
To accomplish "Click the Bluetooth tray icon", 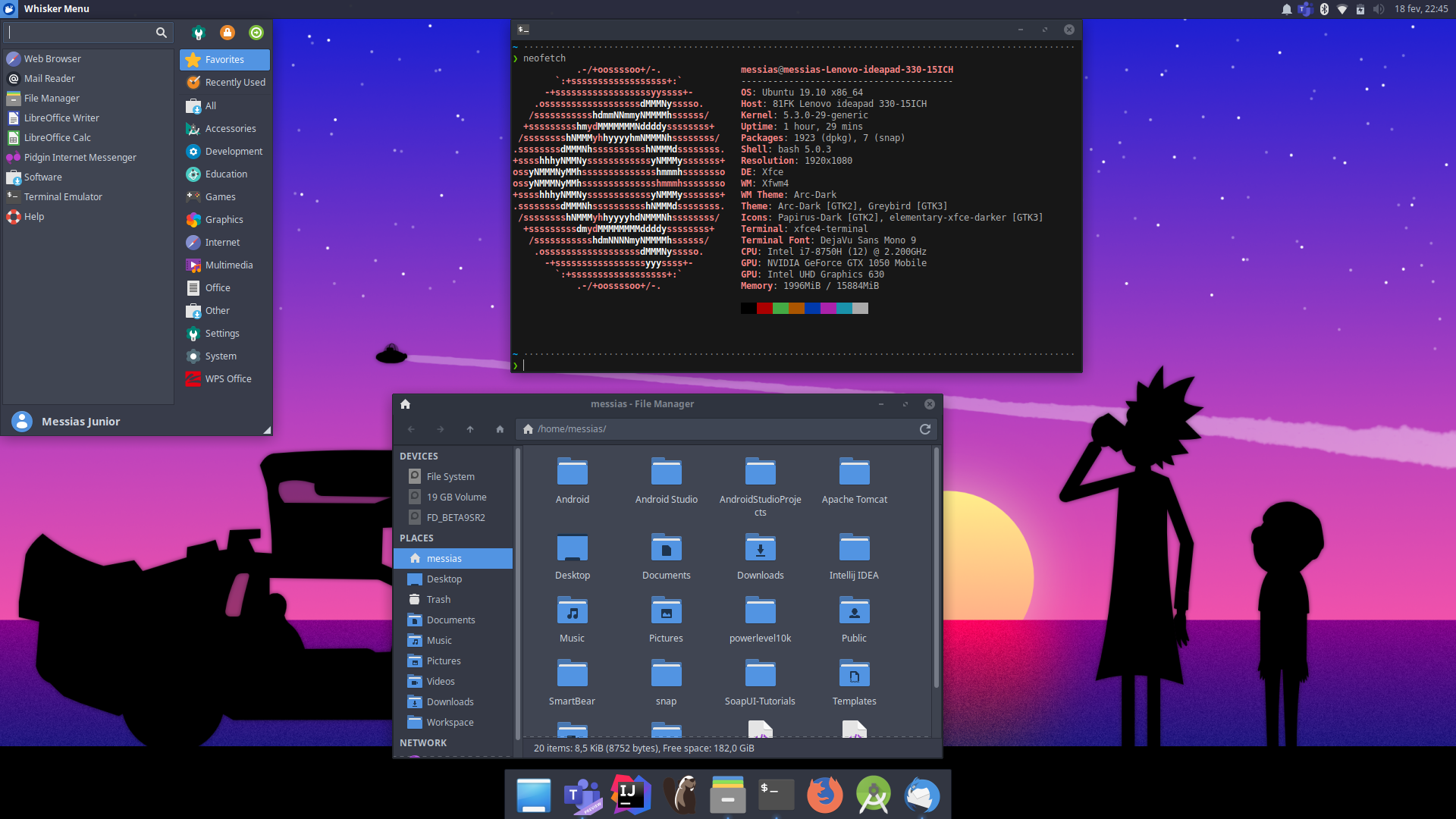I will point(1324,9).
